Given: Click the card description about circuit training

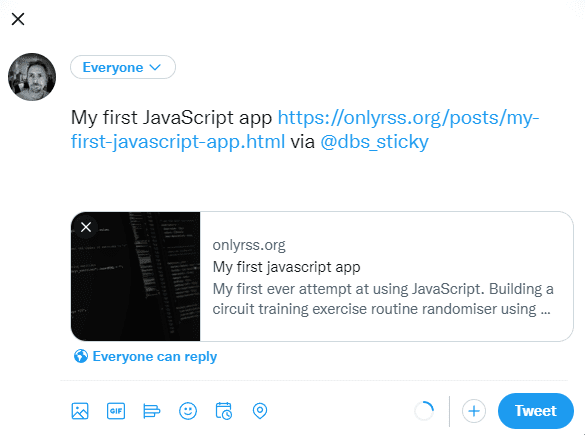Looking at the screenshot, I should tap(383, 299).
